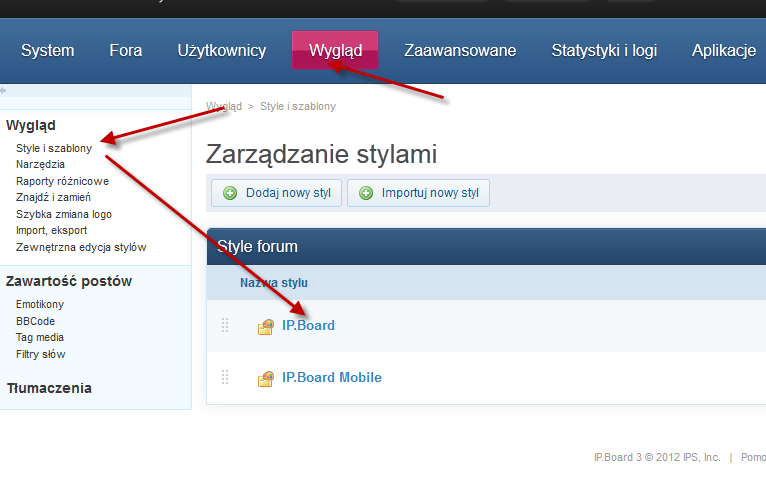Go to Statystyki i logi tab

point(604,51)
